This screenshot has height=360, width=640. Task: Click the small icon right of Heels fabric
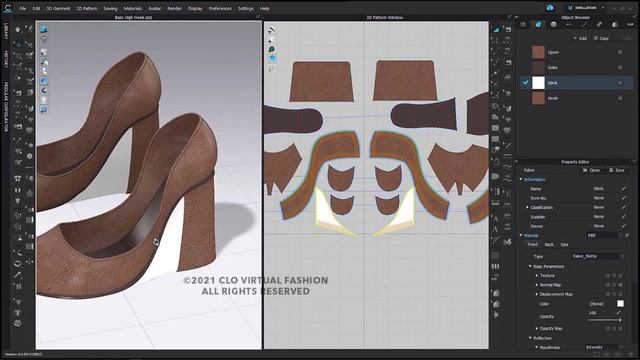(x=620, y=98)
